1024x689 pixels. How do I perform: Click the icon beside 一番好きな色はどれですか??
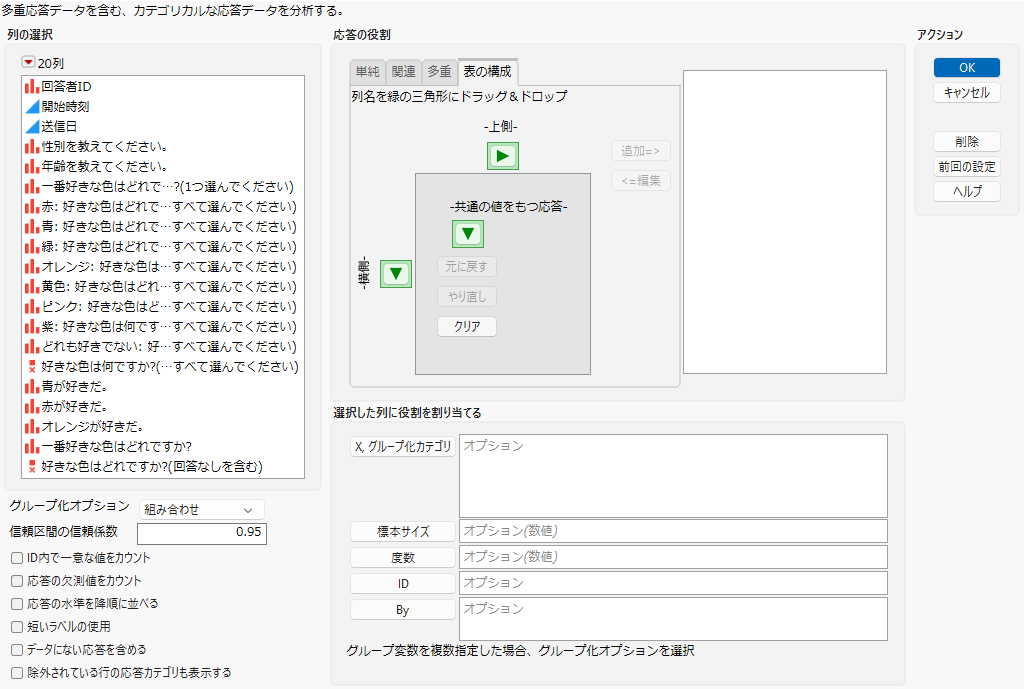tap(32, 447)
